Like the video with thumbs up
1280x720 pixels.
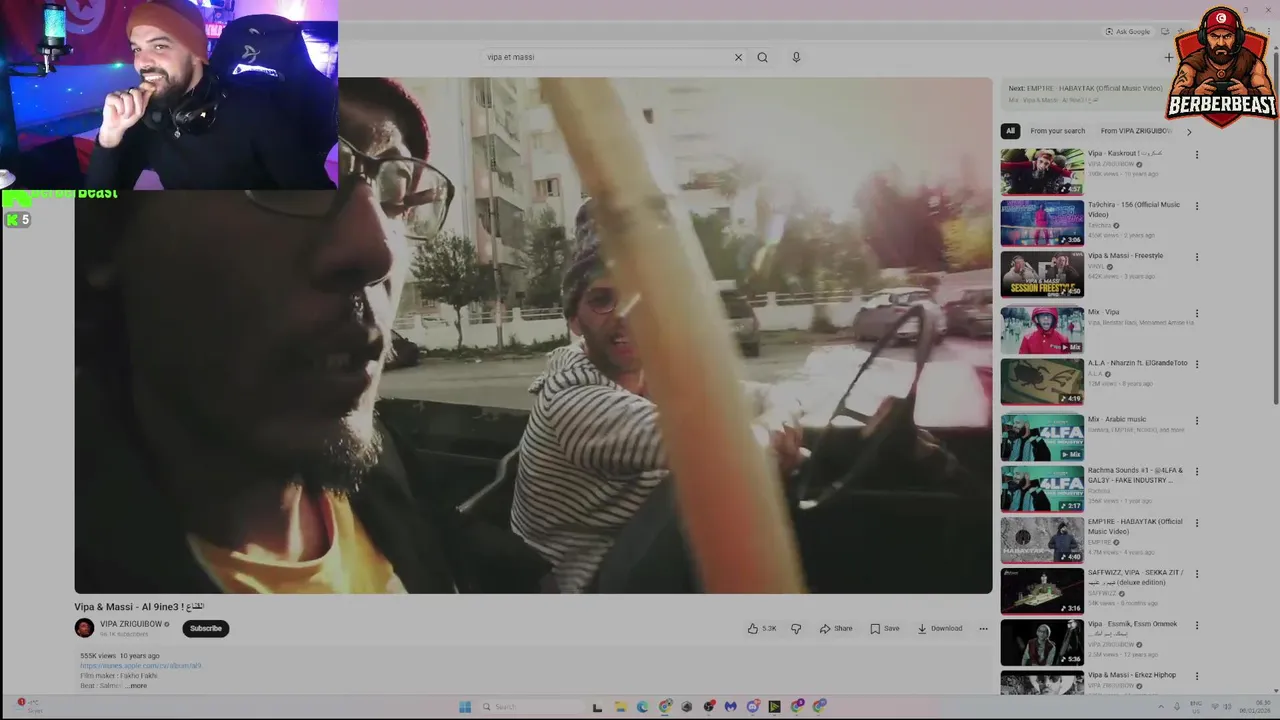point(762,628)
